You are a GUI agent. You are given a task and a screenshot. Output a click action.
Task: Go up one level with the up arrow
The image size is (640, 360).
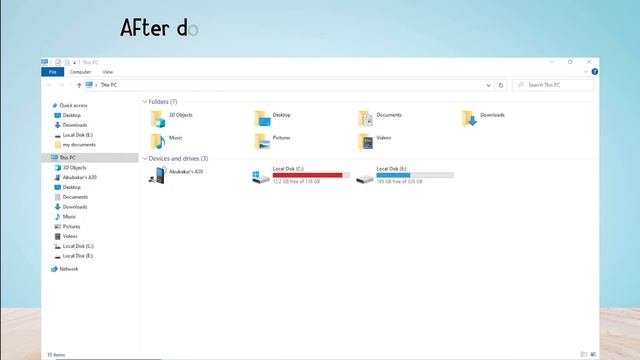pyautogui.click(x=79, y=85)
